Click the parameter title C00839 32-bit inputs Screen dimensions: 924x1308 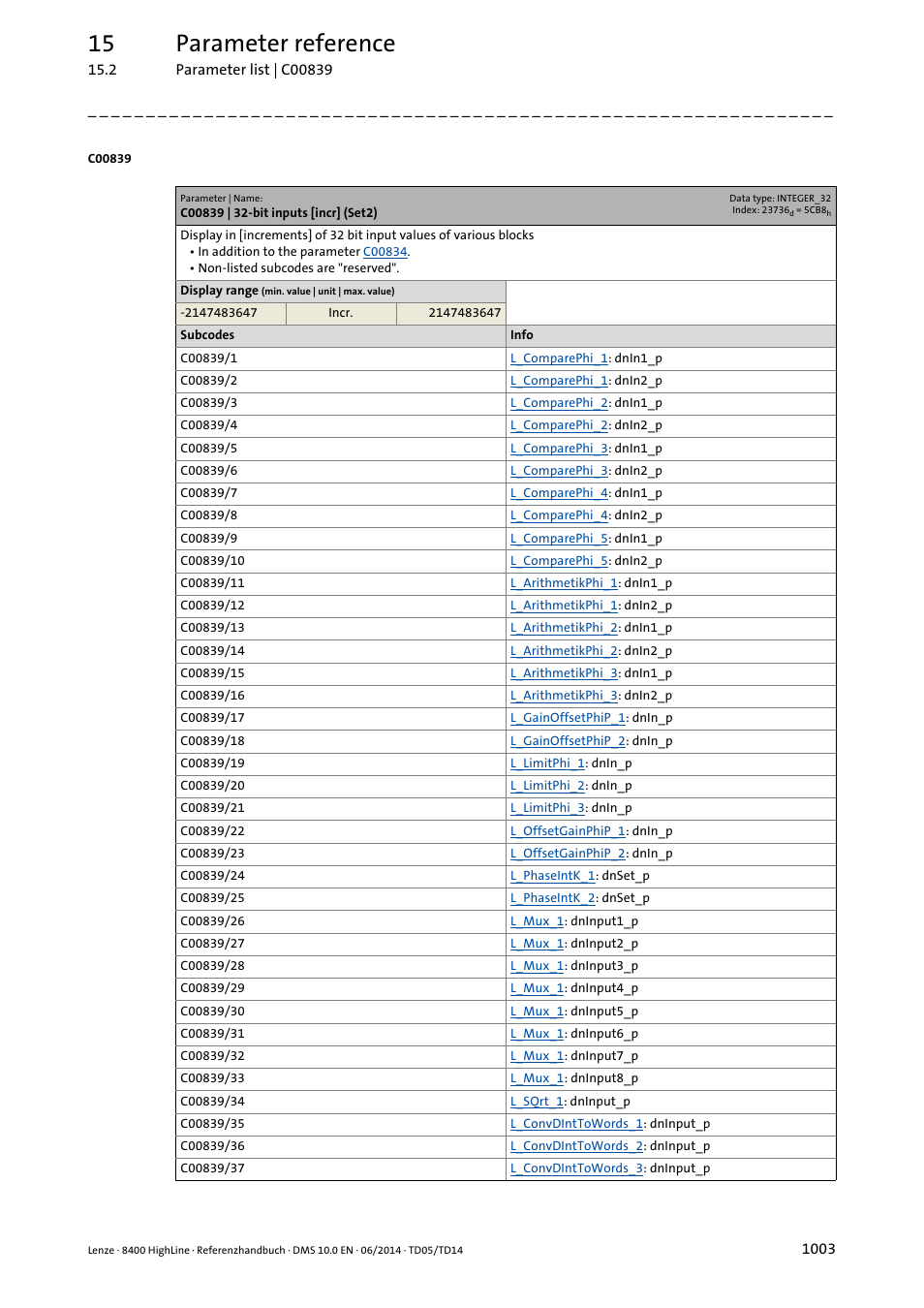279,213
